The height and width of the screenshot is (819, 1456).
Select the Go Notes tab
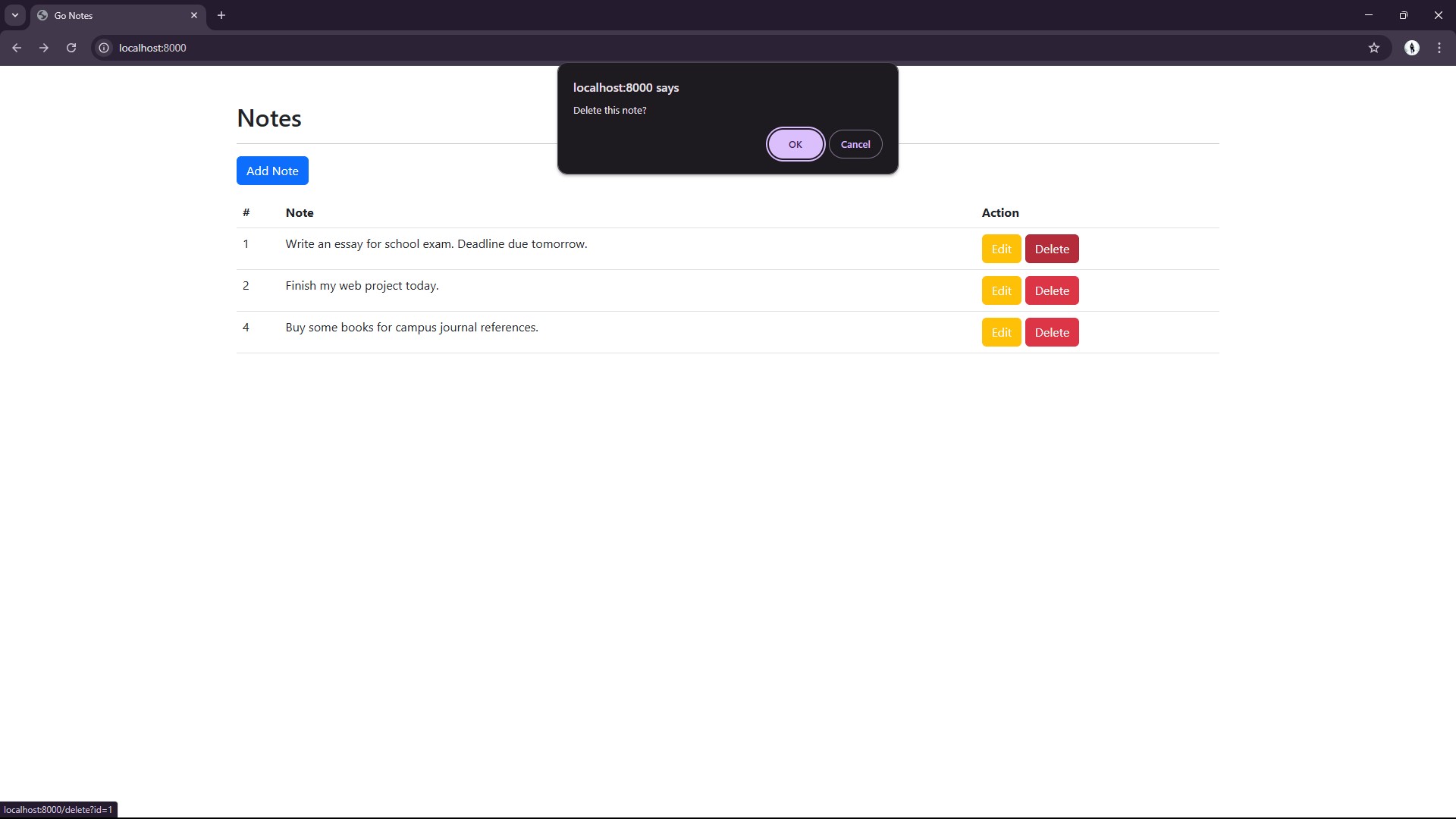118,15
